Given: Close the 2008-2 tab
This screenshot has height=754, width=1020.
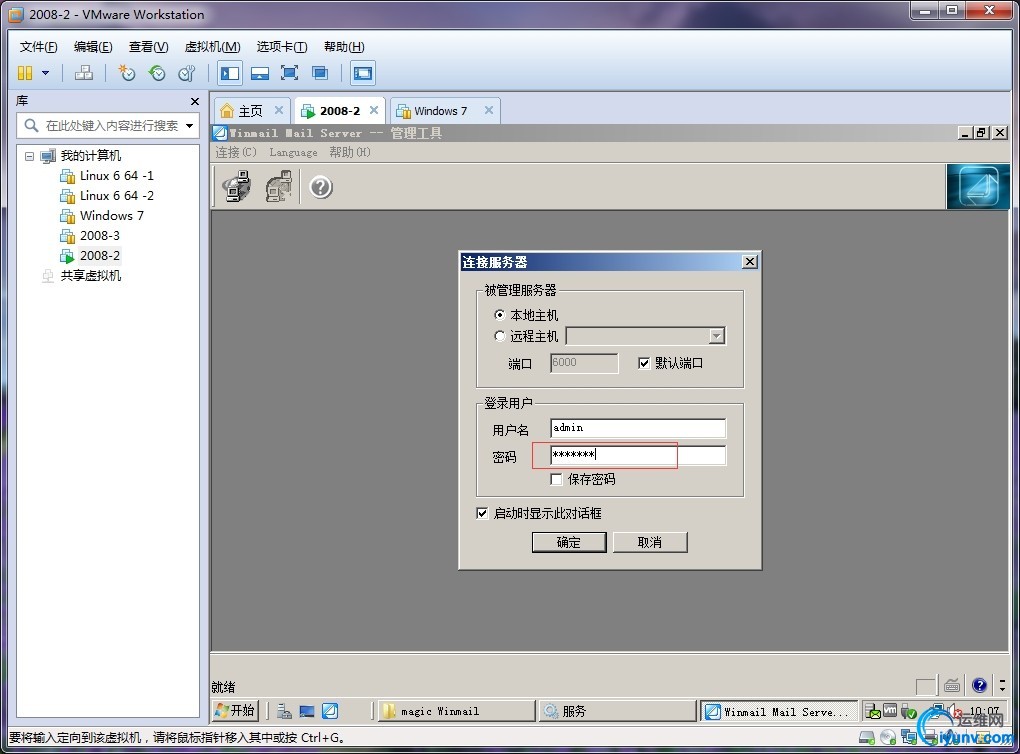Looking at the screenshot, I should tap(373, 110).
